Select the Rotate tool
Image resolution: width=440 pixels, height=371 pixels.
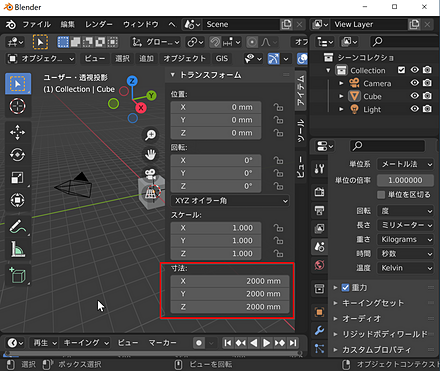[18, 155]
